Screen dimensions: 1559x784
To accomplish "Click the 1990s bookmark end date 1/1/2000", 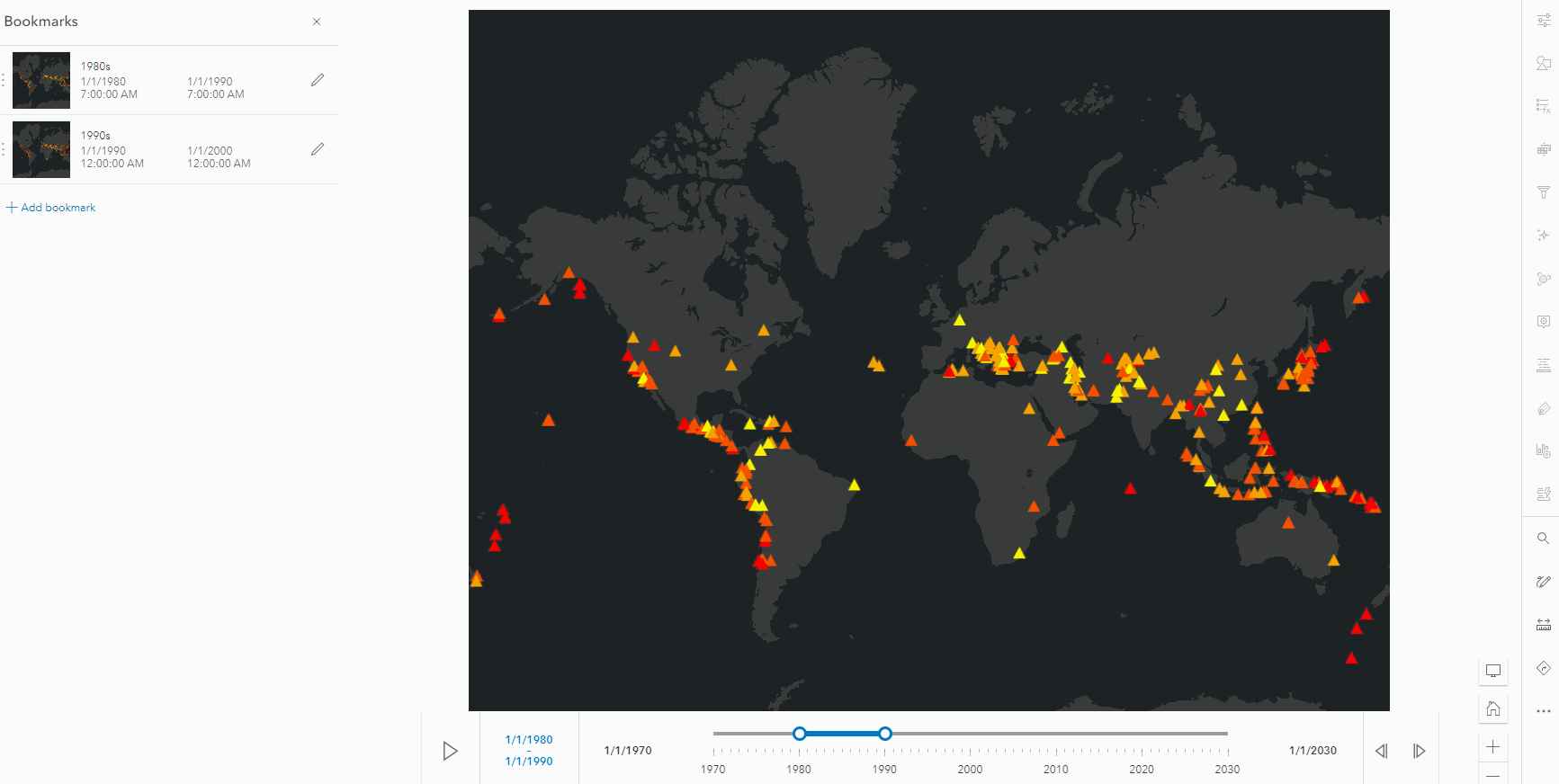I will tap(210, 151).
